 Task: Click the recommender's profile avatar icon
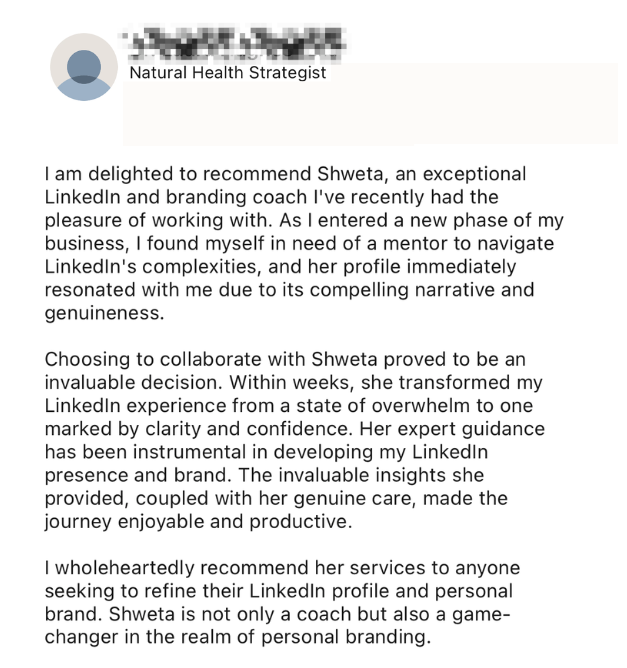pyautogui.click(x=84, y=67)
